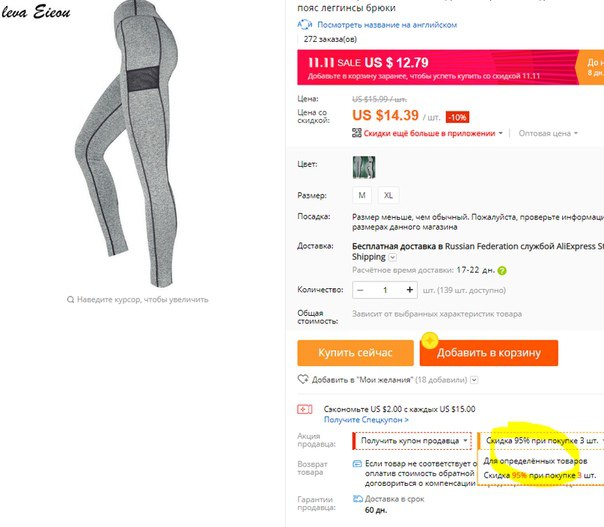Click Купить сейчас button
Image resolution: width=604 pixels, height=527 pixels.
[355, 352]
